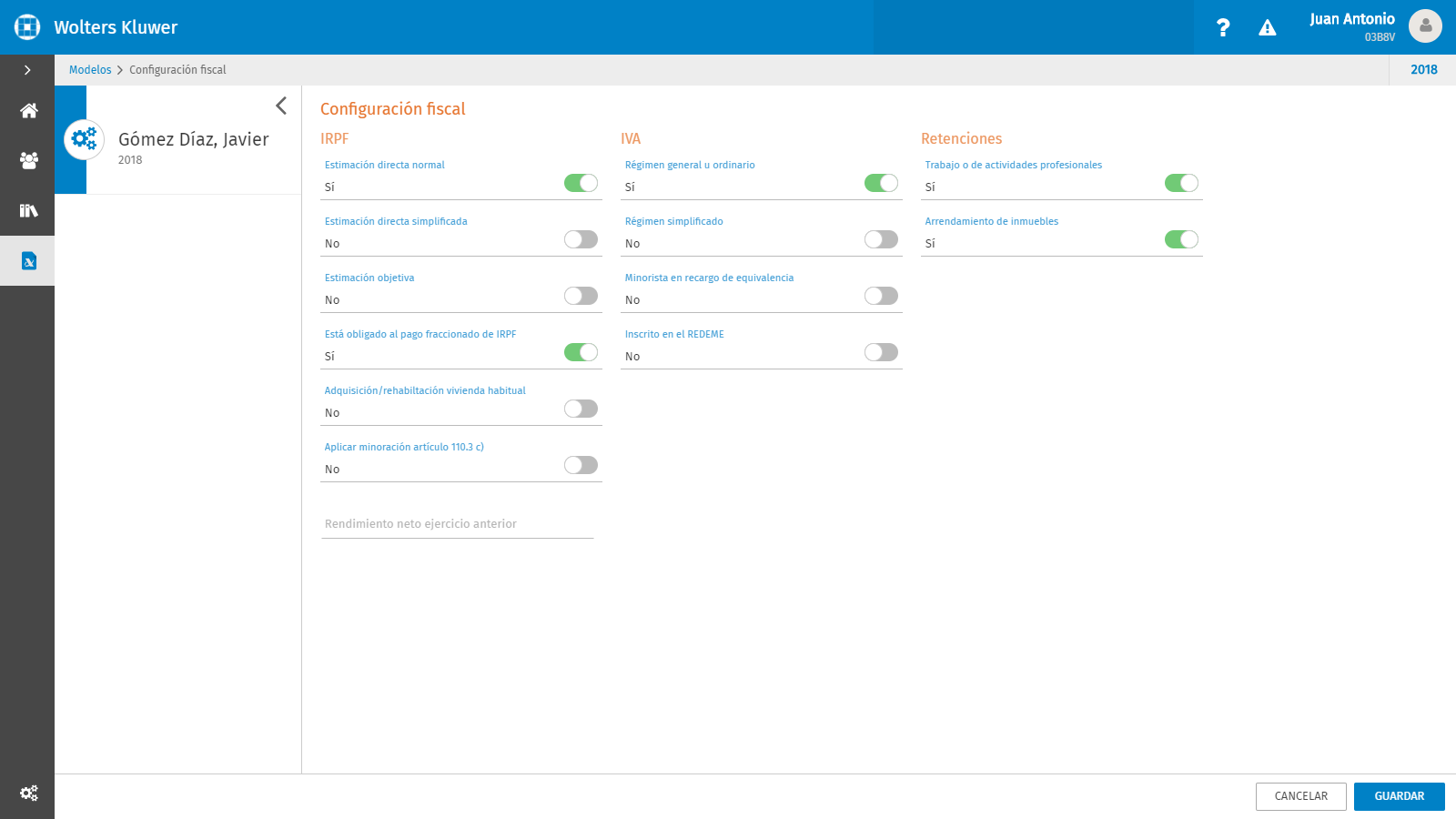Open the warning alerts triangle icon
1456x819 pixels.
[x=1267, y=28]
